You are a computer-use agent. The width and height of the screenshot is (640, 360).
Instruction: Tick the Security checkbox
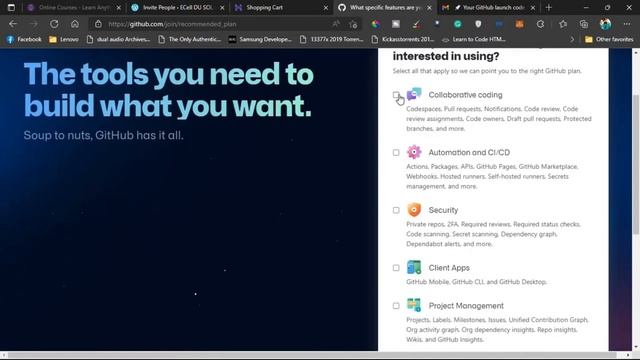[396, 210]
